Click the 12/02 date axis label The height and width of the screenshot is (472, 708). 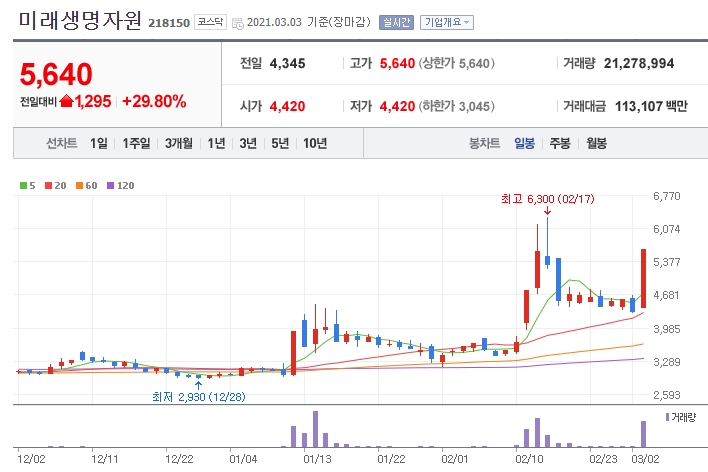tap(31, 459)
